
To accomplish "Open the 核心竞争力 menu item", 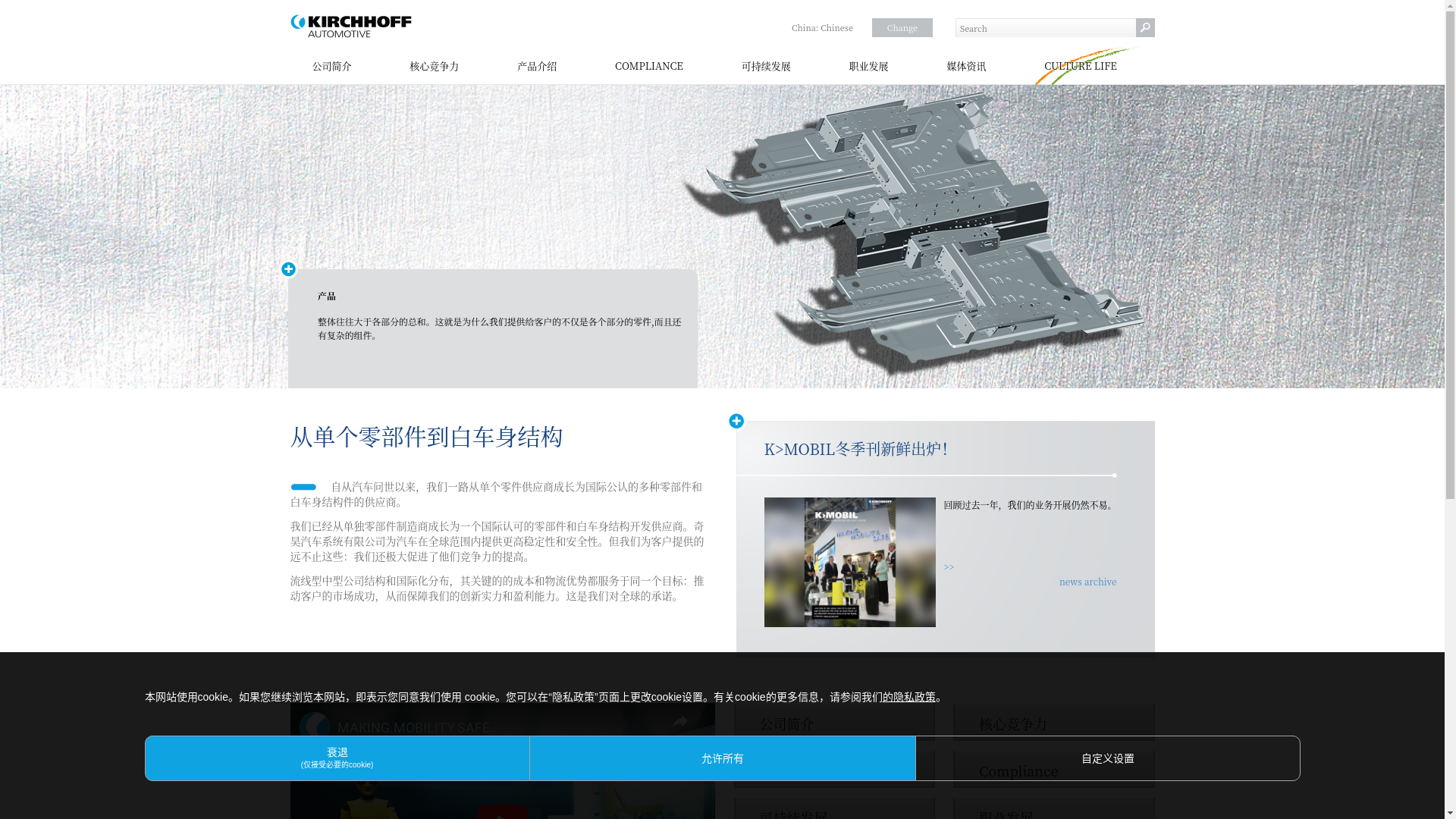I will tap(435, 67).
